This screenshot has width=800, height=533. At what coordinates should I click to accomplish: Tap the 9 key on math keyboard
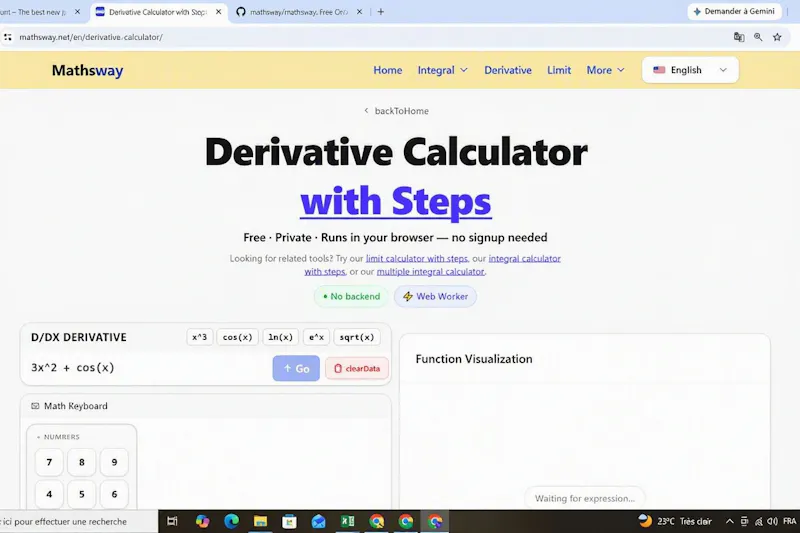tap(114, 462)
